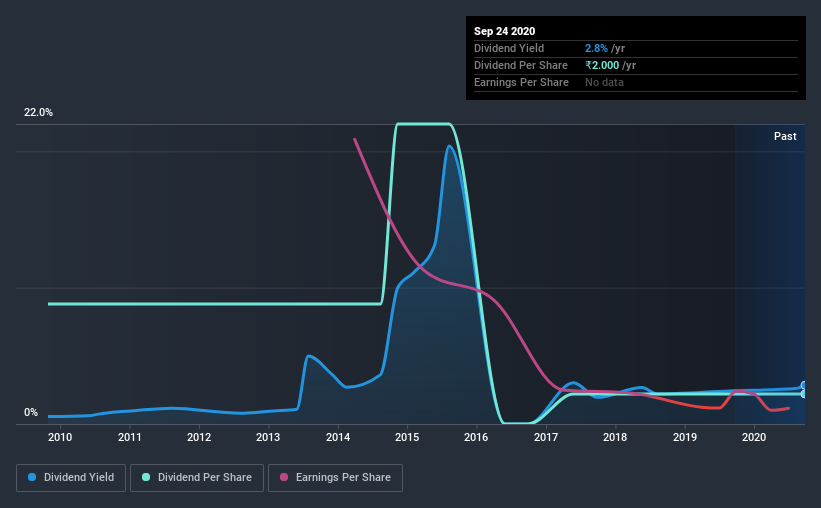Click the teal Dividend Per Share endpoint marker
The width and height of the screenshot is (821, 508).
tap(804, 394)
